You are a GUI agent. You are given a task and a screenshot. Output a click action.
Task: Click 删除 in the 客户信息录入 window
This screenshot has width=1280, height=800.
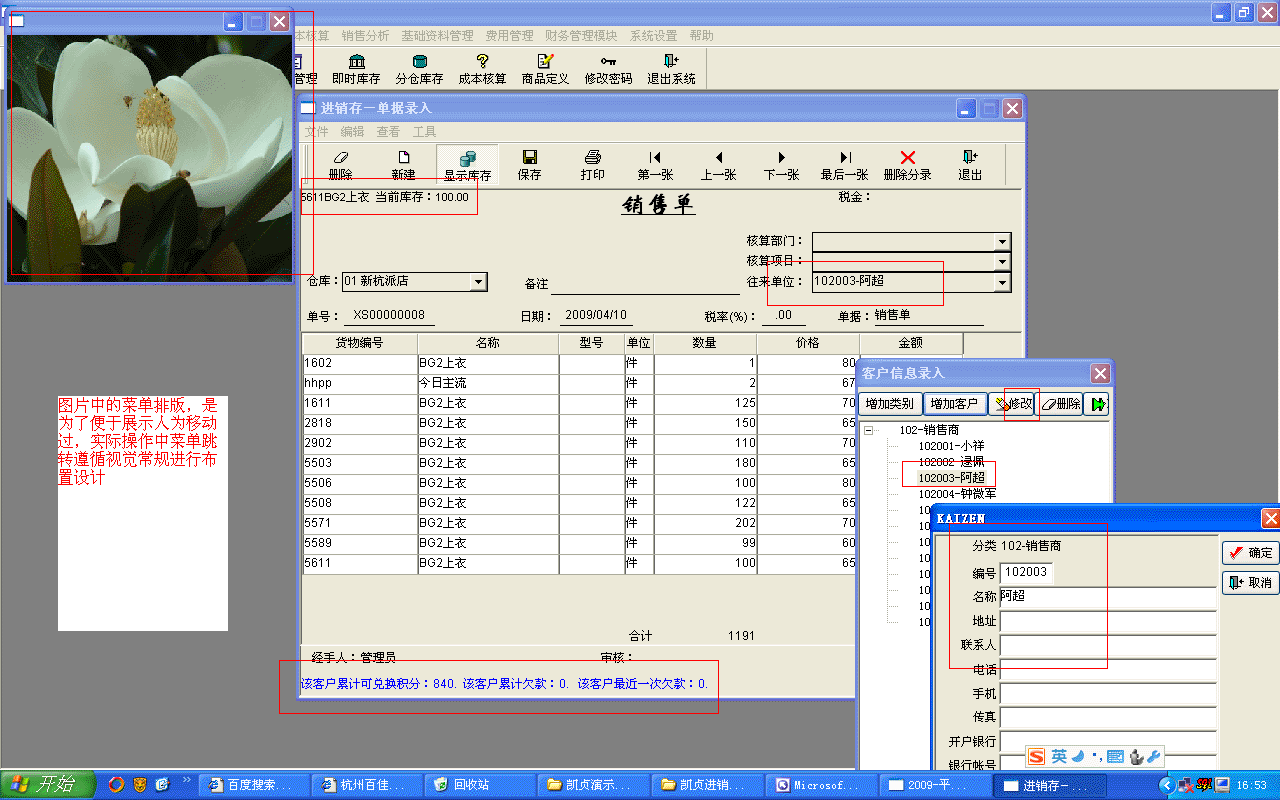coord(1061,404)
